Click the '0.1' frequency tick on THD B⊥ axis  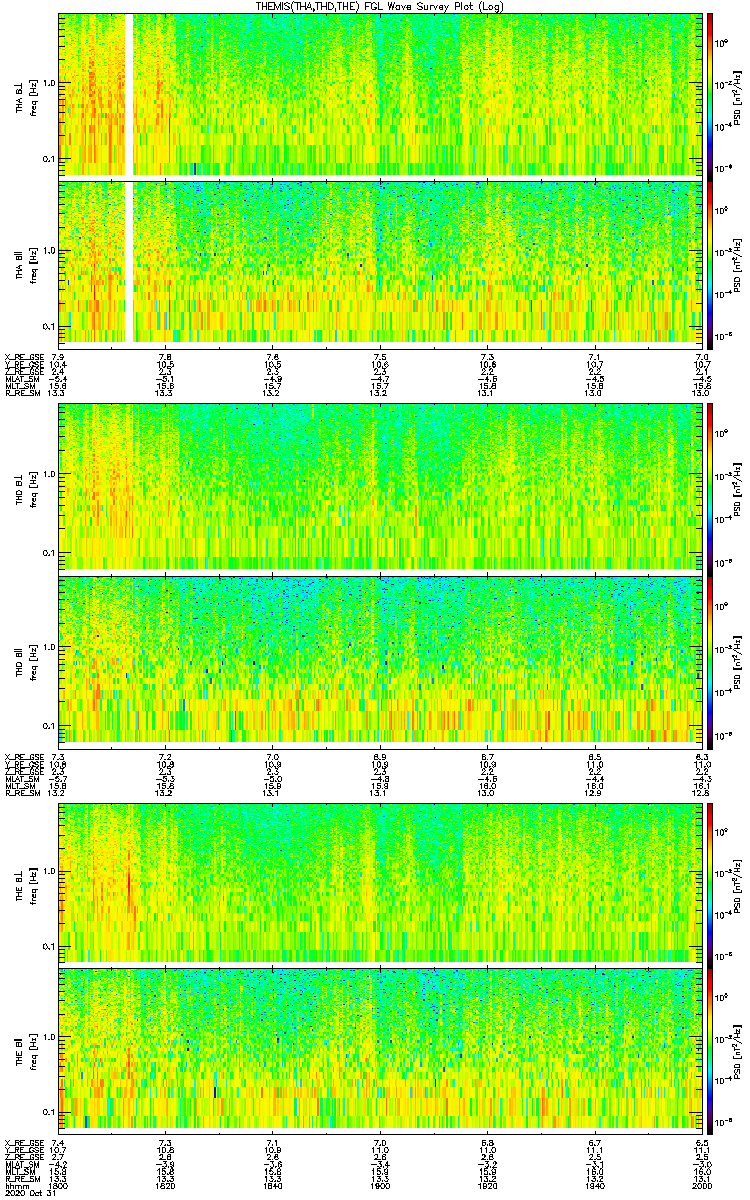tap(48, 552)
